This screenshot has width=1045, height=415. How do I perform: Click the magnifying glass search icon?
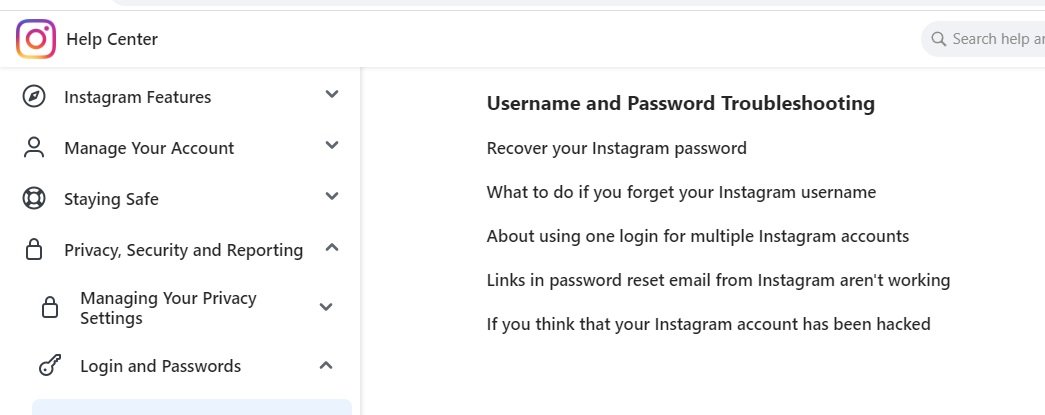point(938,39)
